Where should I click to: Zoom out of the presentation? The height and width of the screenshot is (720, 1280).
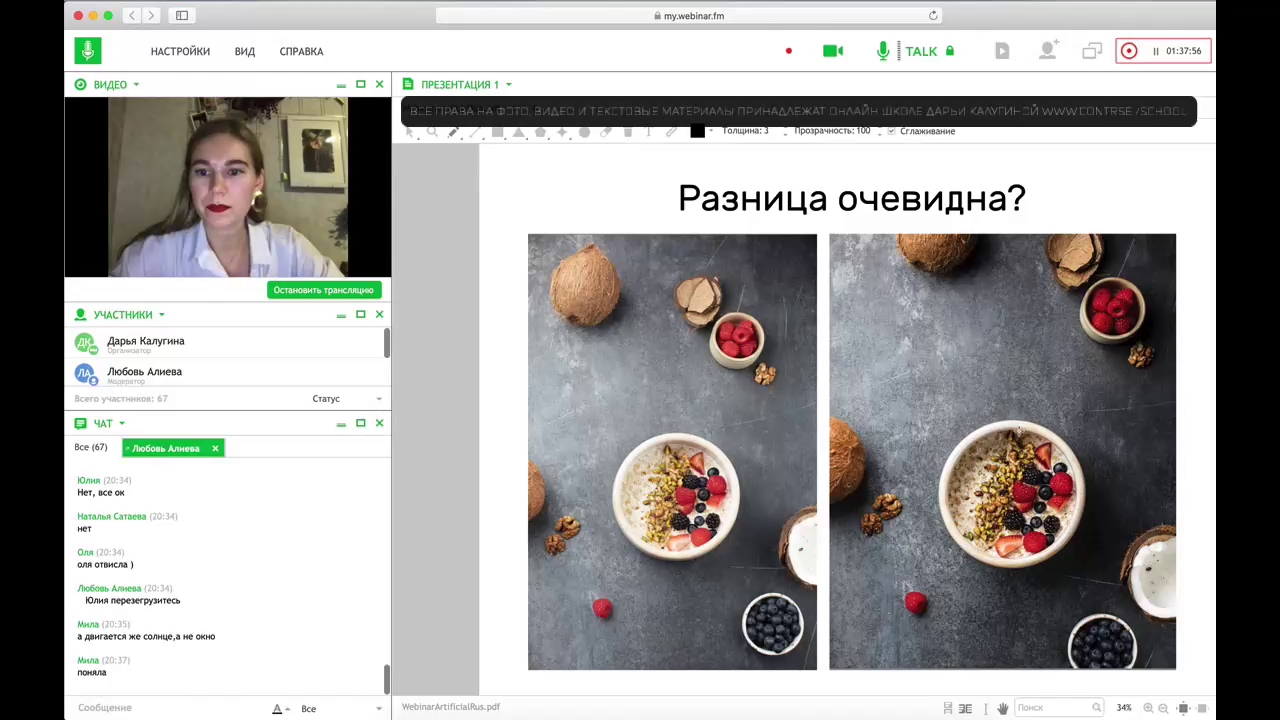[1163, 708]
